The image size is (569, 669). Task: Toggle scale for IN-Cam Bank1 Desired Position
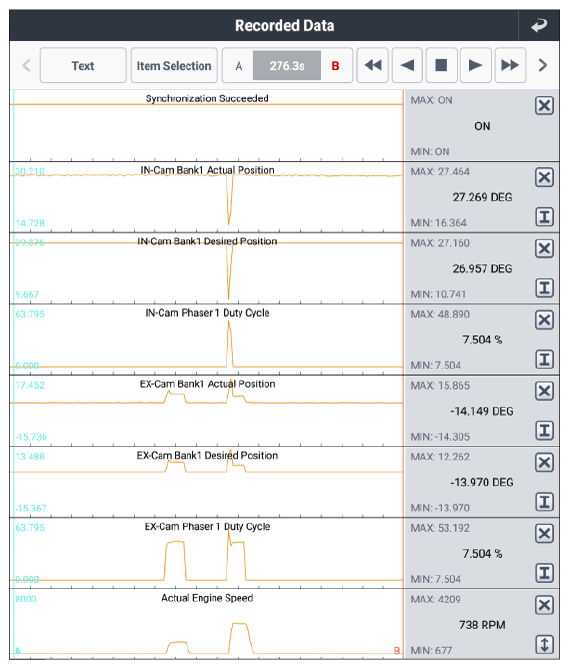pos(544,288)
